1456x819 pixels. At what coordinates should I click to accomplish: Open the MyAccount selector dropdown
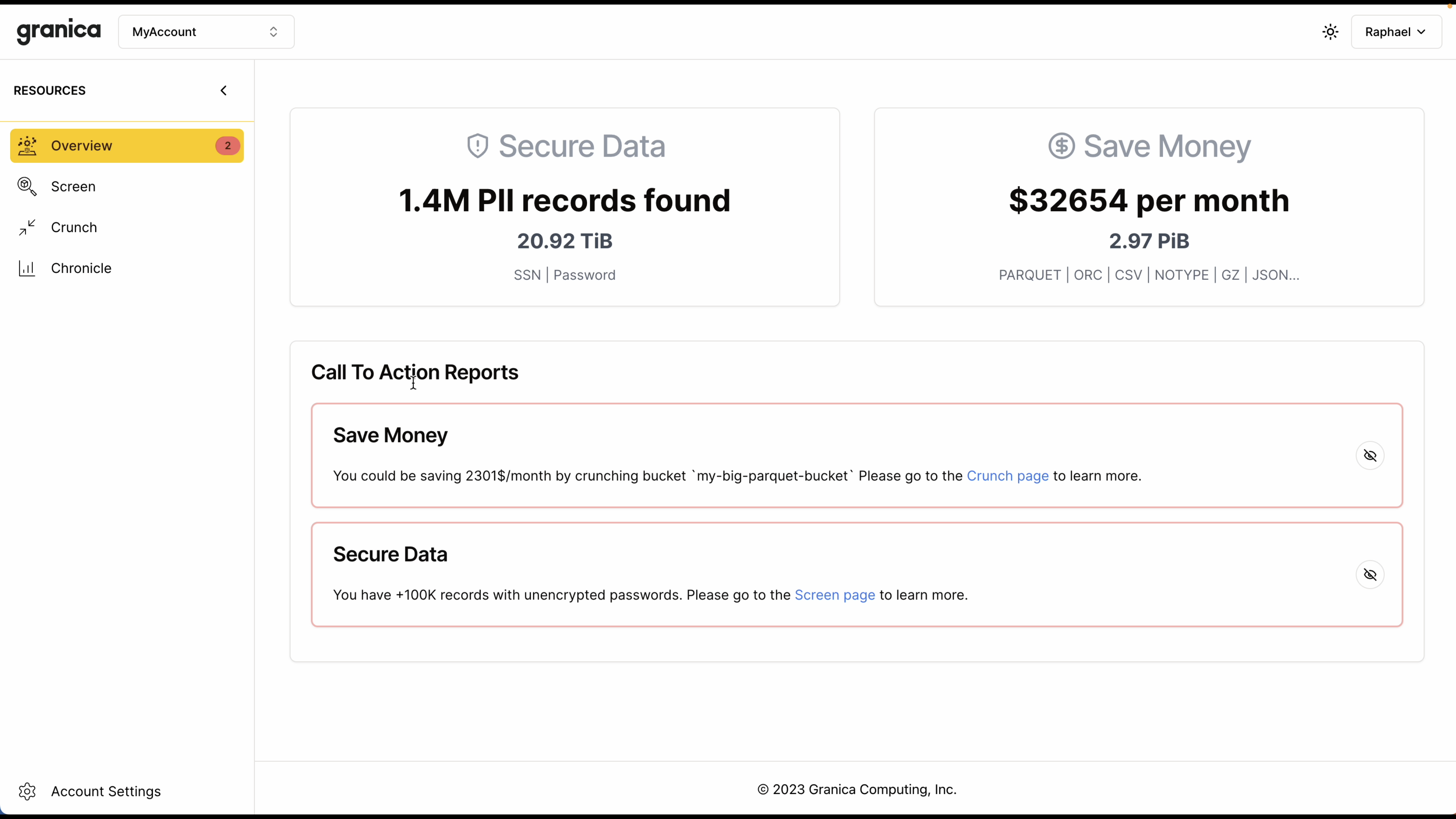click(x=206, y=31)
